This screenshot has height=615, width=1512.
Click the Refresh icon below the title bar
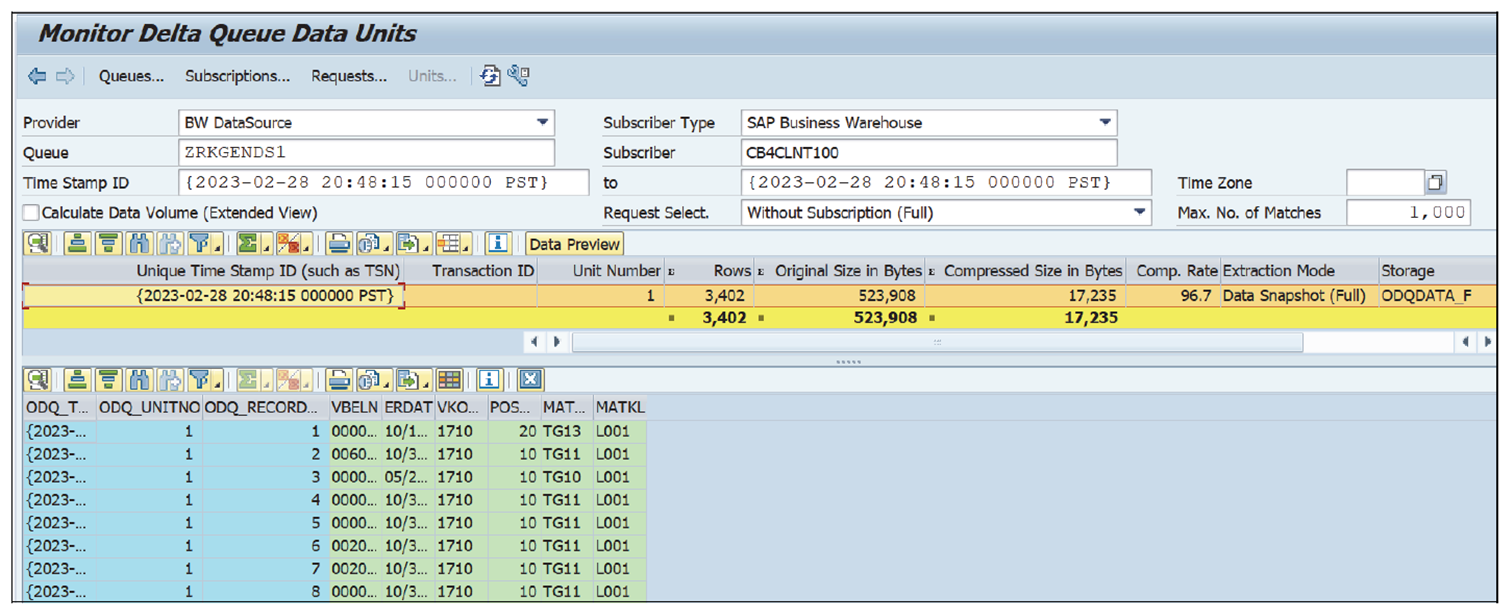pos(488,75)
